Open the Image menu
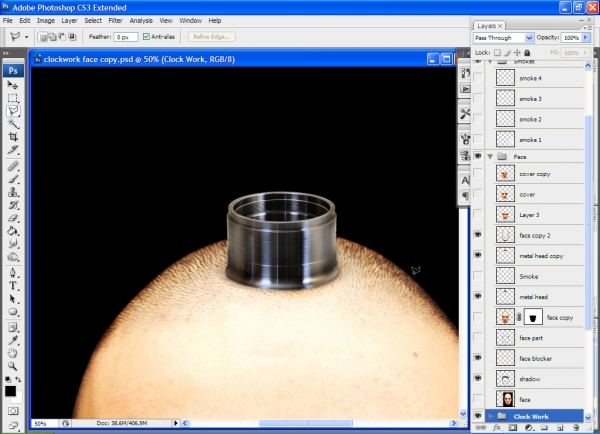This screenshot has height=434, width=600. pyautogui.click(x=46, y=21)
